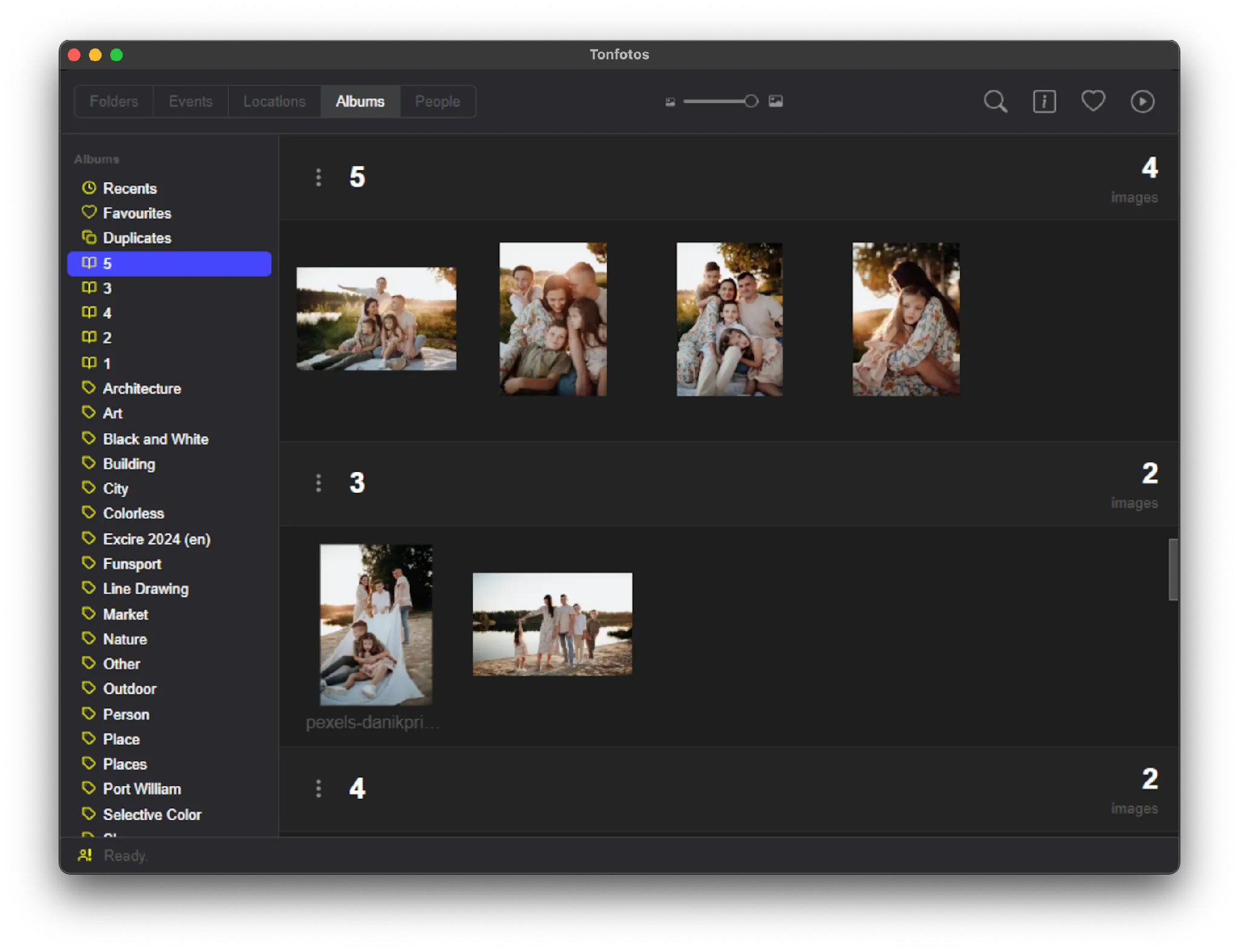Select album 3 in the sidebar
The height and width of the screenshot is (952, 1239).
(x=169, y=288)
